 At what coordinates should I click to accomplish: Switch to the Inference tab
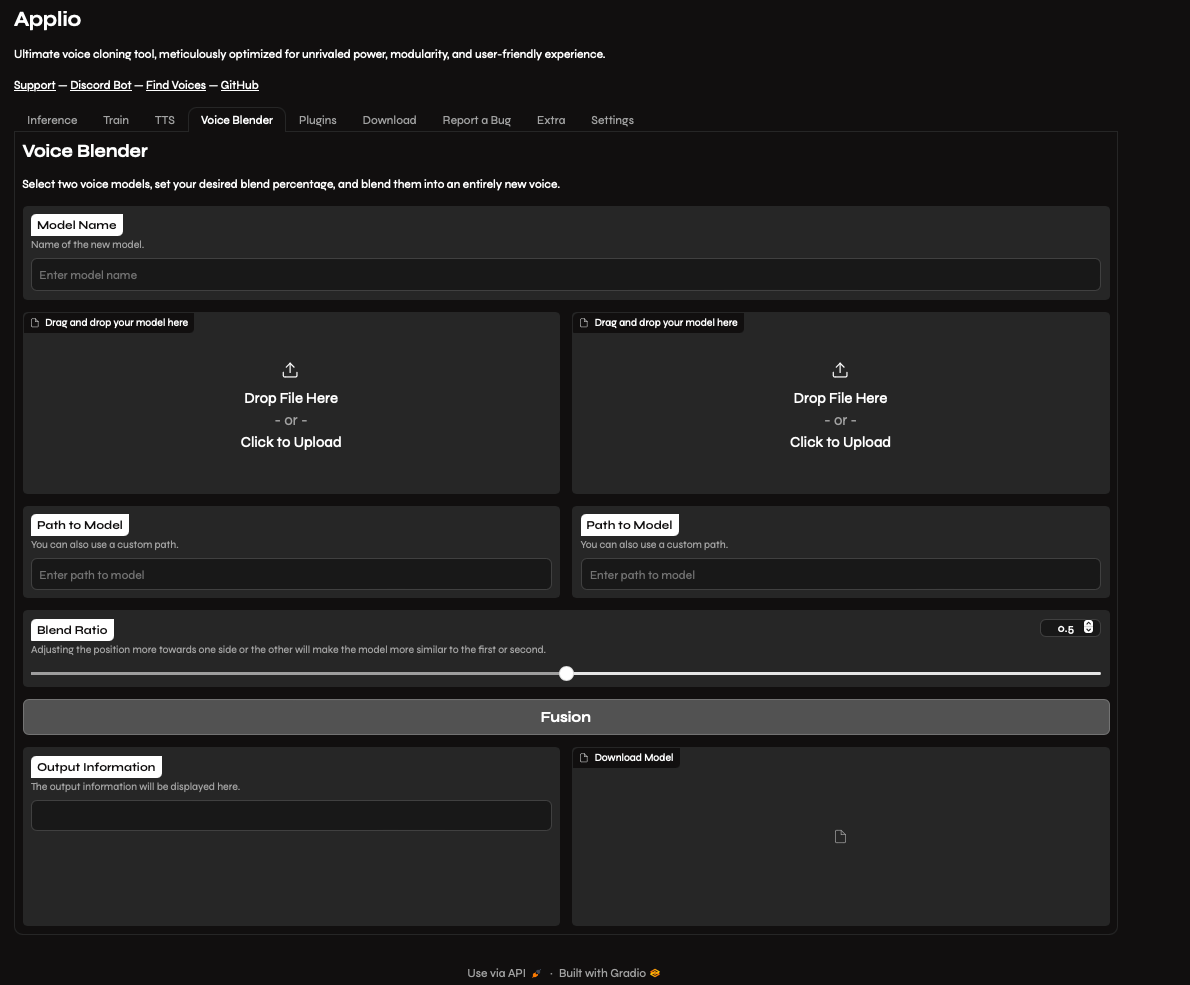[x=52, y=120]
